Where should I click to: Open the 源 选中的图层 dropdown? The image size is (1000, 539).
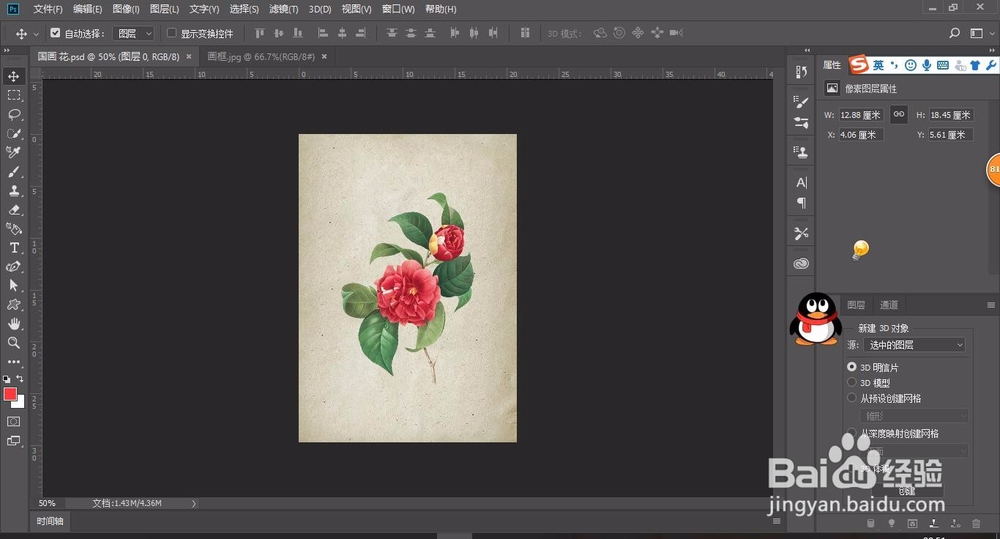tap(915, 345)
